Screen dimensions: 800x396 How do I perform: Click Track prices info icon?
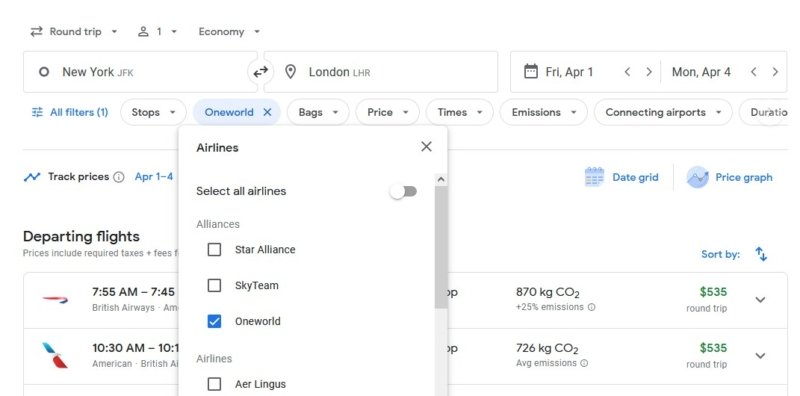click(119, 177)
